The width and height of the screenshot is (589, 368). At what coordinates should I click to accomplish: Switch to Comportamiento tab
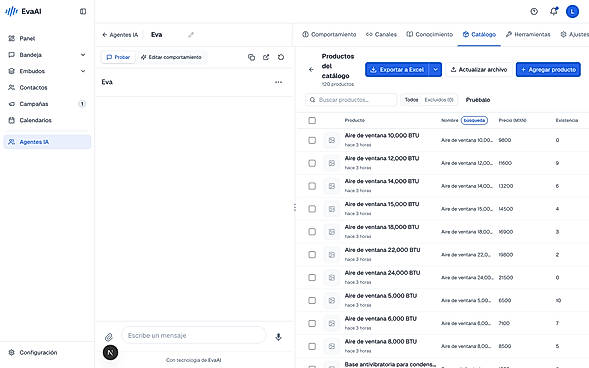[x=329, y=34]
